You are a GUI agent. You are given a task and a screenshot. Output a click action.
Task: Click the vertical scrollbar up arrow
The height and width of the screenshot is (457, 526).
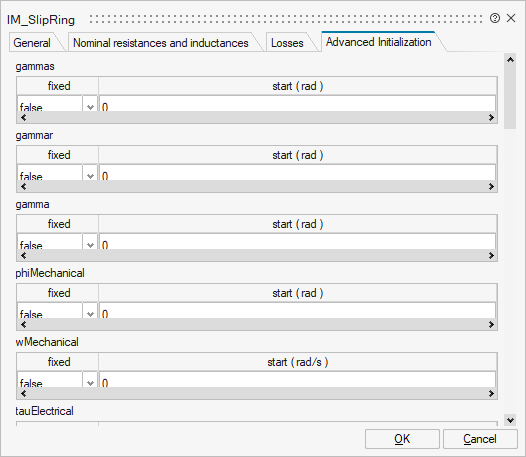pos(510,60)
